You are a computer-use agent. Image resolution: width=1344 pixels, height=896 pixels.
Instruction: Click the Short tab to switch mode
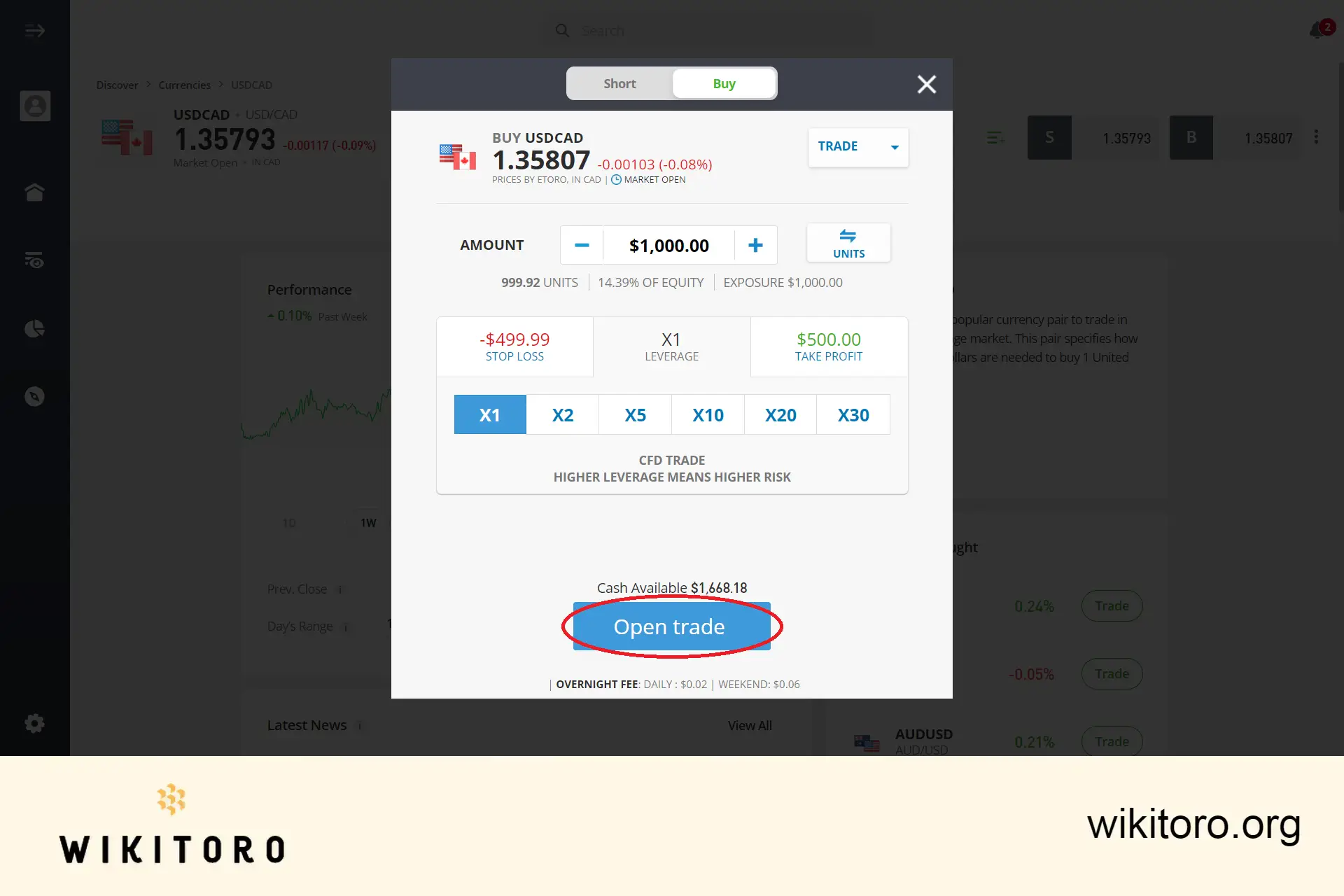(619, 83)
